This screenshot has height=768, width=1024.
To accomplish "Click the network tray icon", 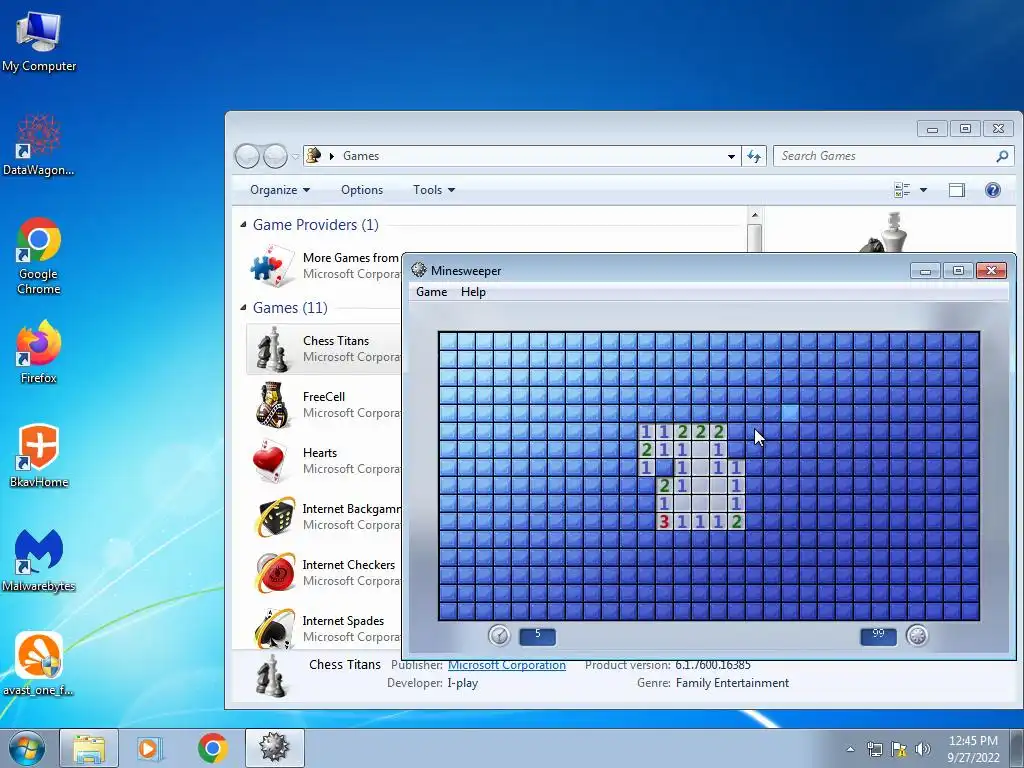I will pos(874,749).
